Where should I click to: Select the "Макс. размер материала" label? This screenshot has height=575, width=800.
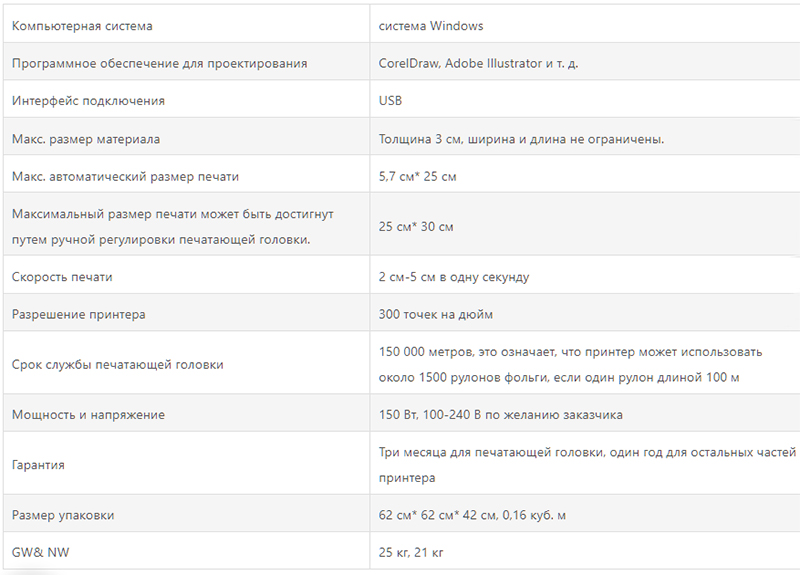coord(85,139)
